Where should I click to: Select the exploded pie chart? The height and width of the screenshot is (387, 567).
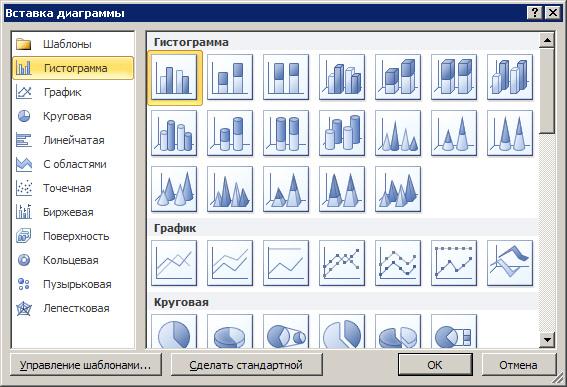click(342, 331)
